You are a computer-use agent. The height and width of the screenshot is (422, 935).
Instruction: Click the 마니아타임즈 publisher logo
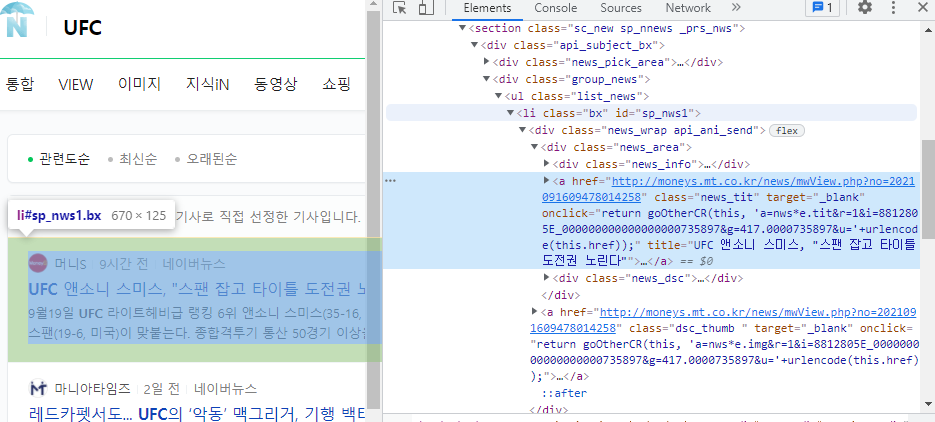tap(38, 389)
